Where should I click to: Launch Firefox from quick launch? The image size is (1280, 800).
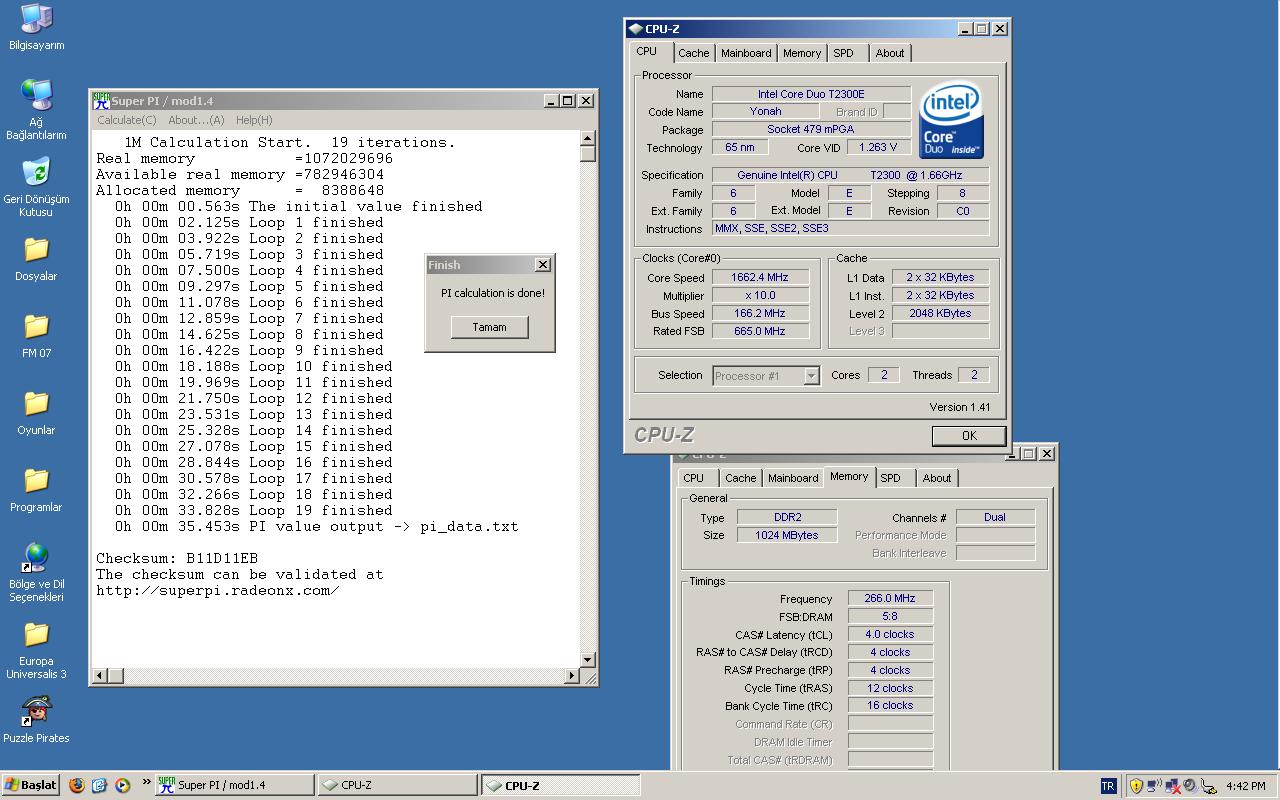(x=77, y=785)
